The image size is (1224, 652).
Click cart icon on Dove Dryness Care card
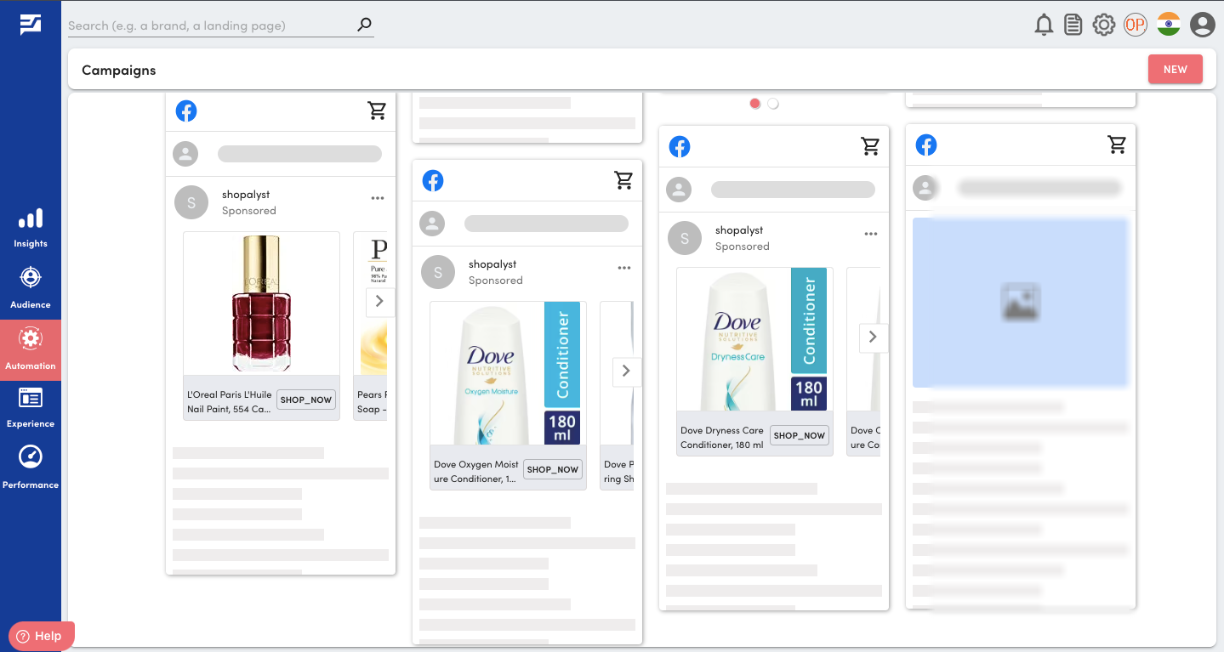pos(871,146)
